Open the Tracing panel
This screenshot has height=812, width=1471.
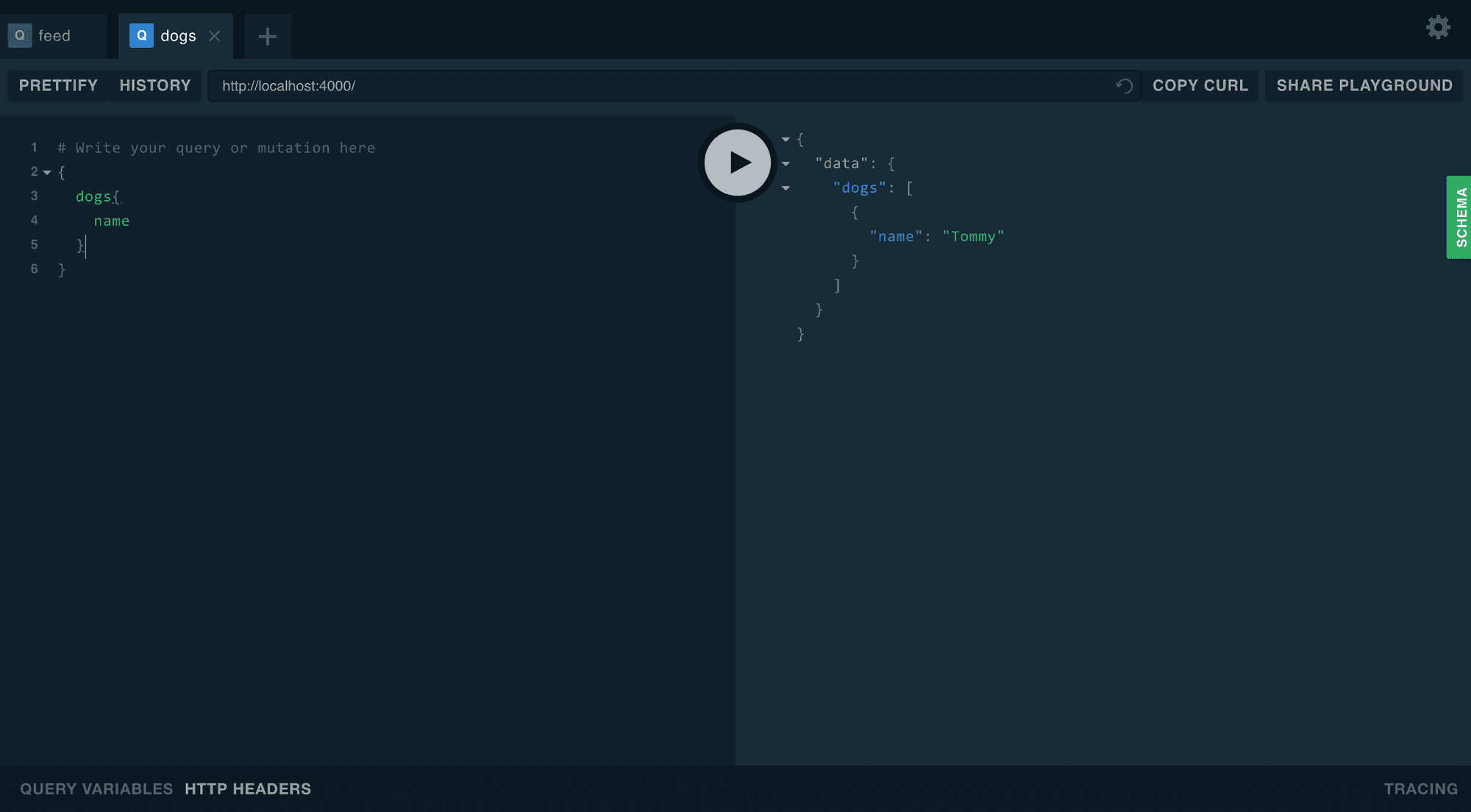point(1420,789)
